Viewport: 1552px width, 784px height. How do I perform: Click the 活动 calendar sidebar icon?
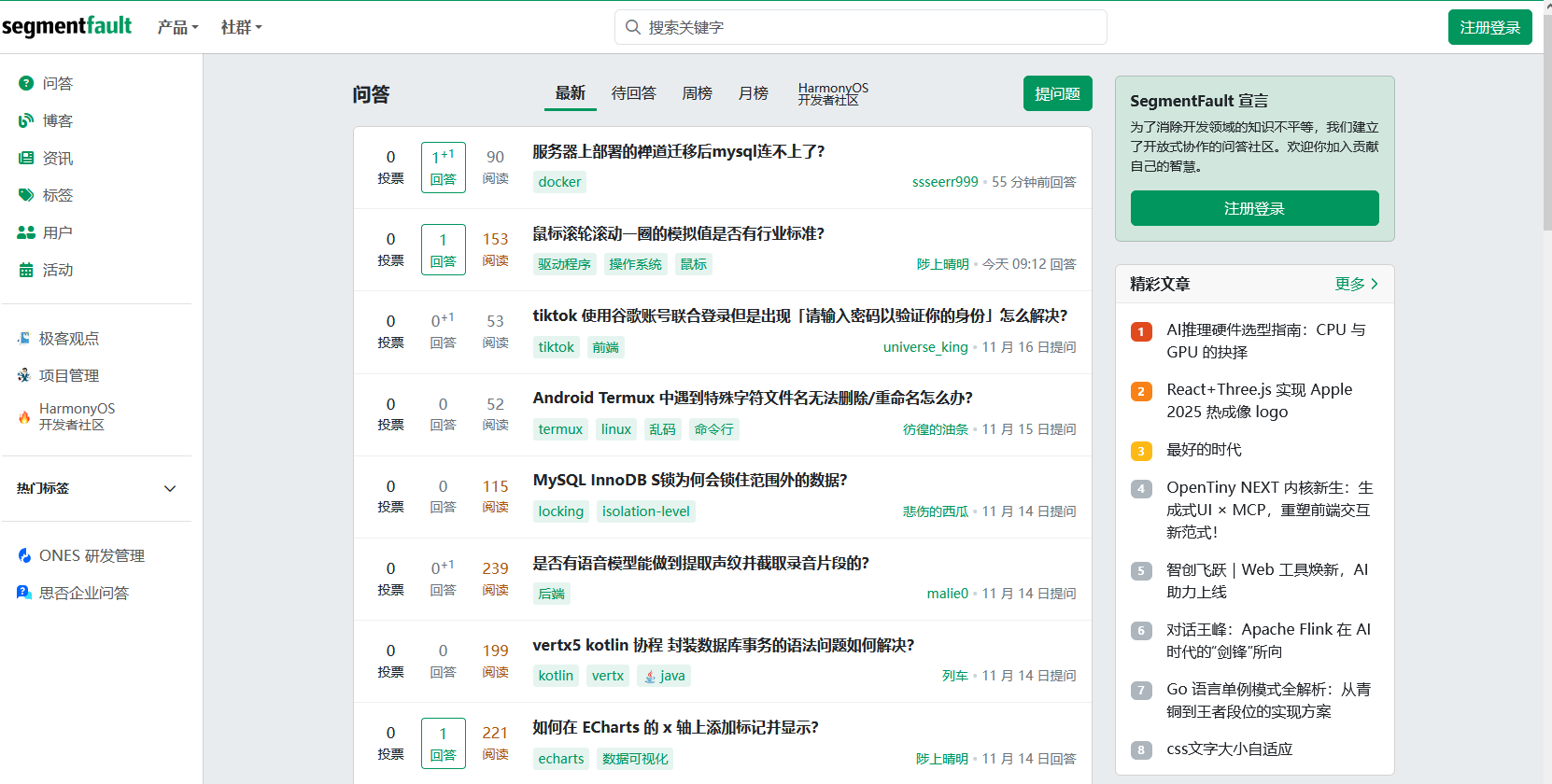pyautogui.click(x=26, y=270)
